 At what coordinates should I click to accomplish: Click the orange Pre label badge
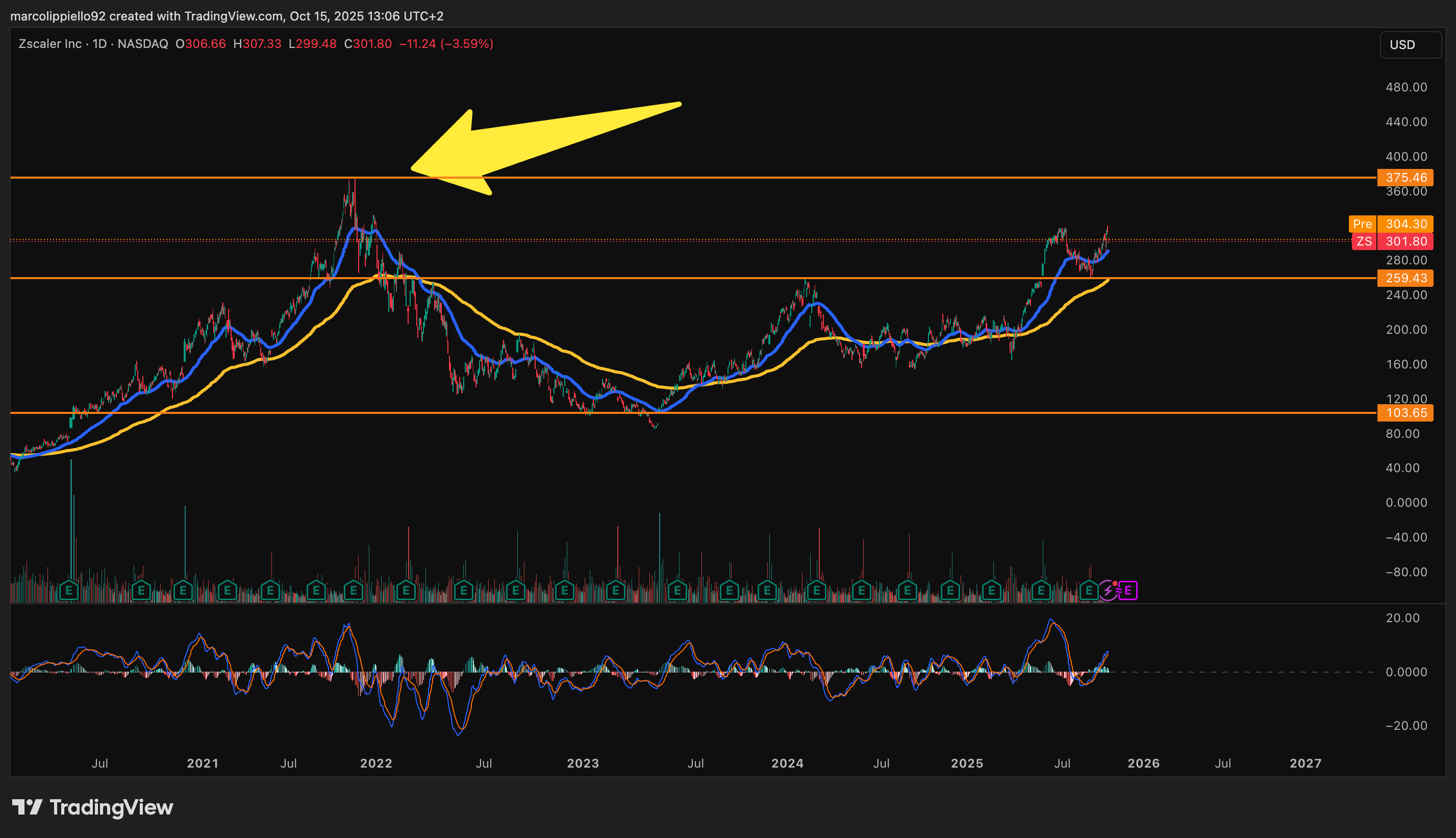[1362, 224]
